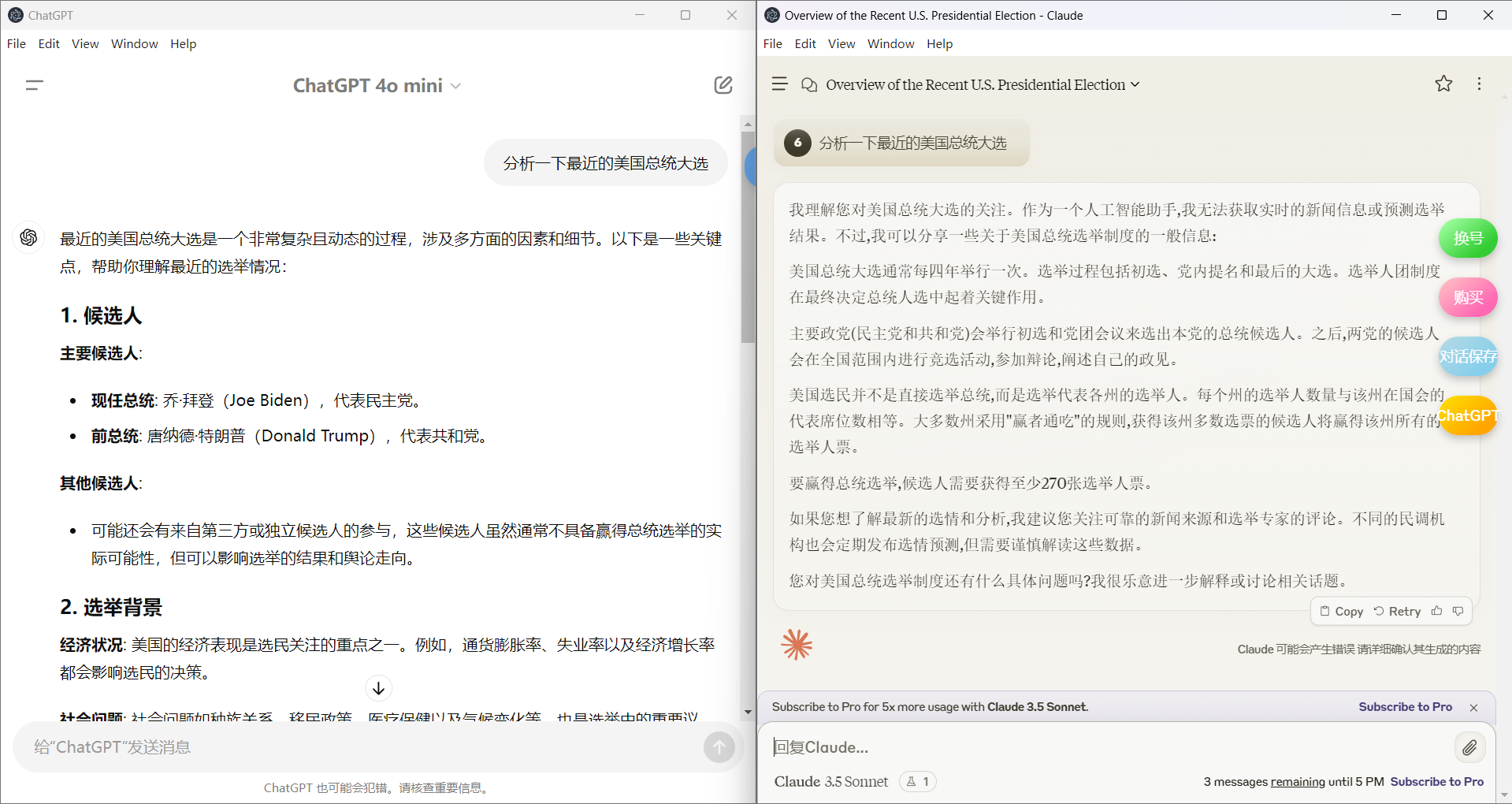Click the scroll-to-bottom arrow in ChatGPT

[x=378, y=688]
